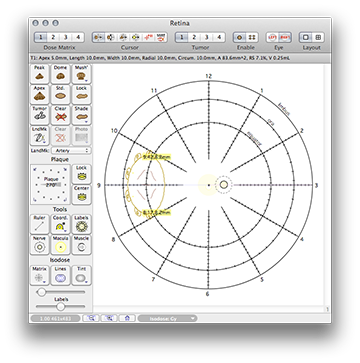
Task: Select Dose Matrix 1
Action: point(41,37)
